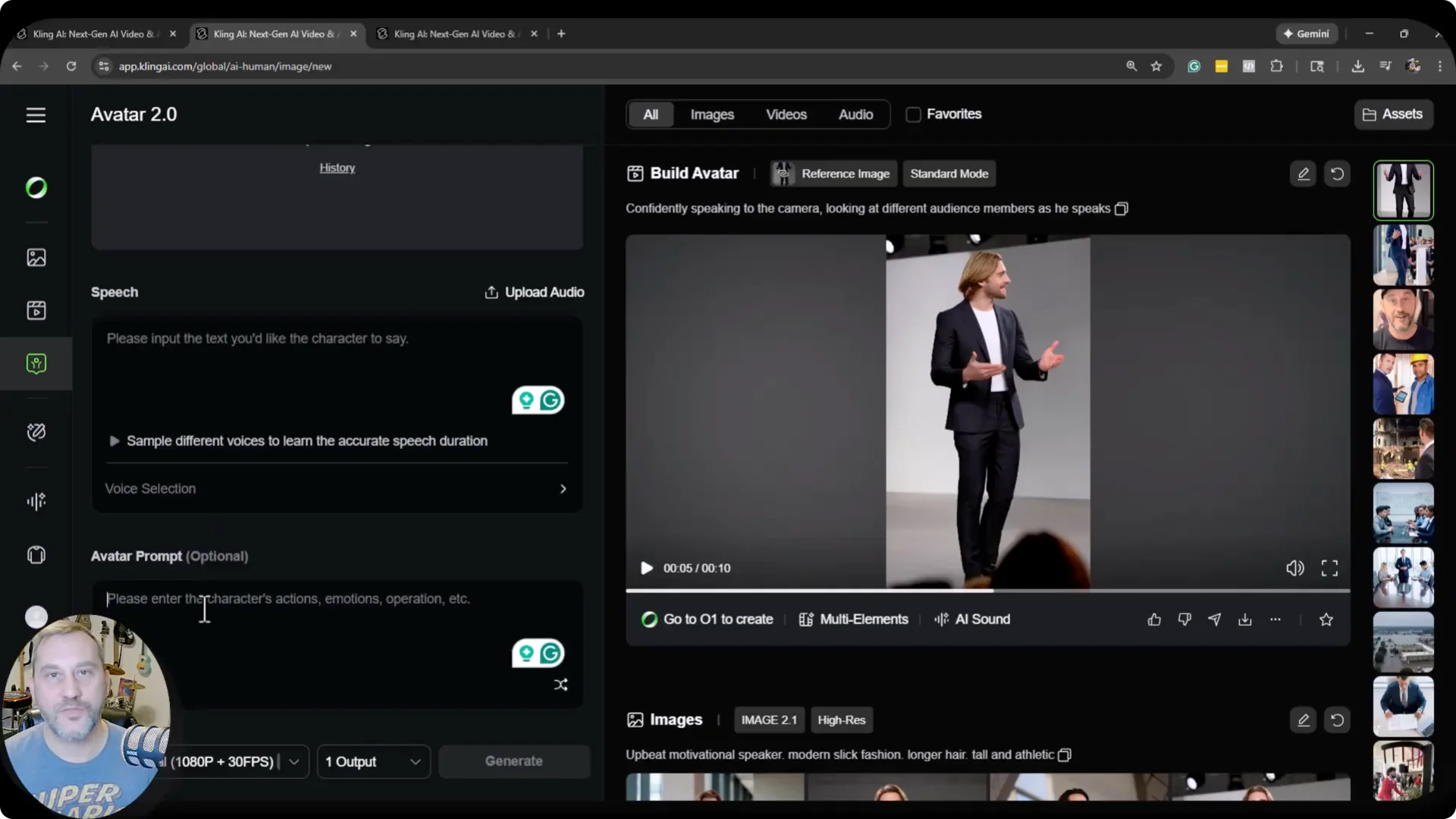Play the avatar video
The image size is (1456, 819).
pos(646,568)
